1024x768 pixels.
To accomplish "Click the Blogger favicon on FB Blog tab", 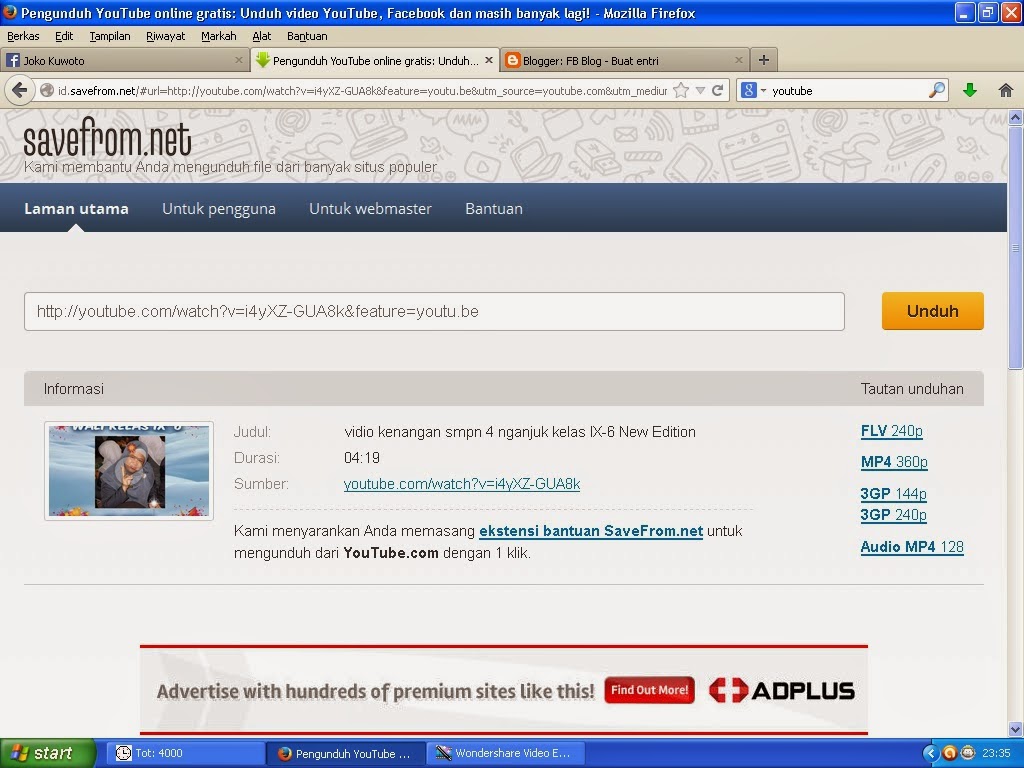I will 513,60.
